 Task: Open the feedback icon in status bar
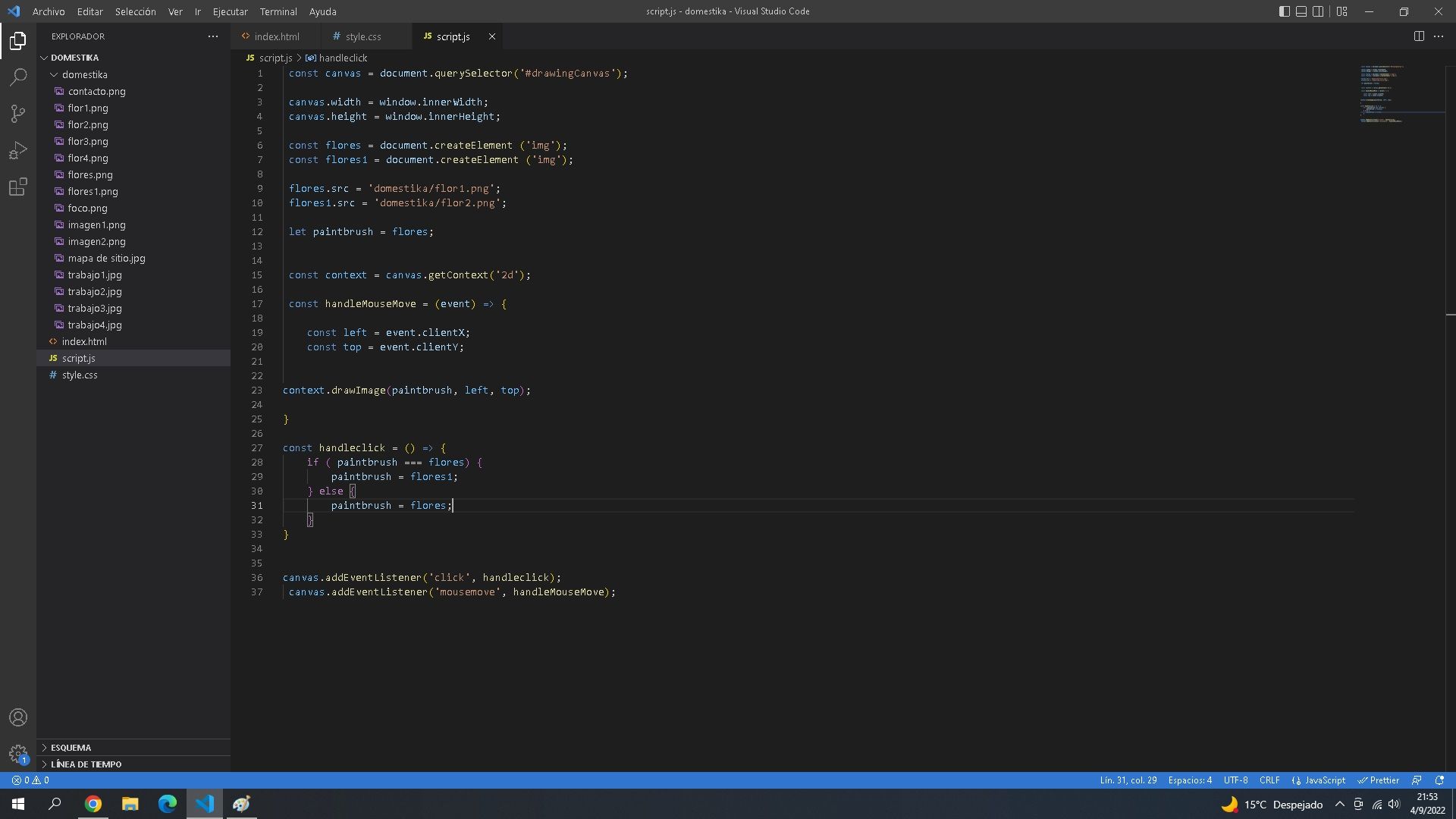pyautogui.click(x=1417, y=780)
